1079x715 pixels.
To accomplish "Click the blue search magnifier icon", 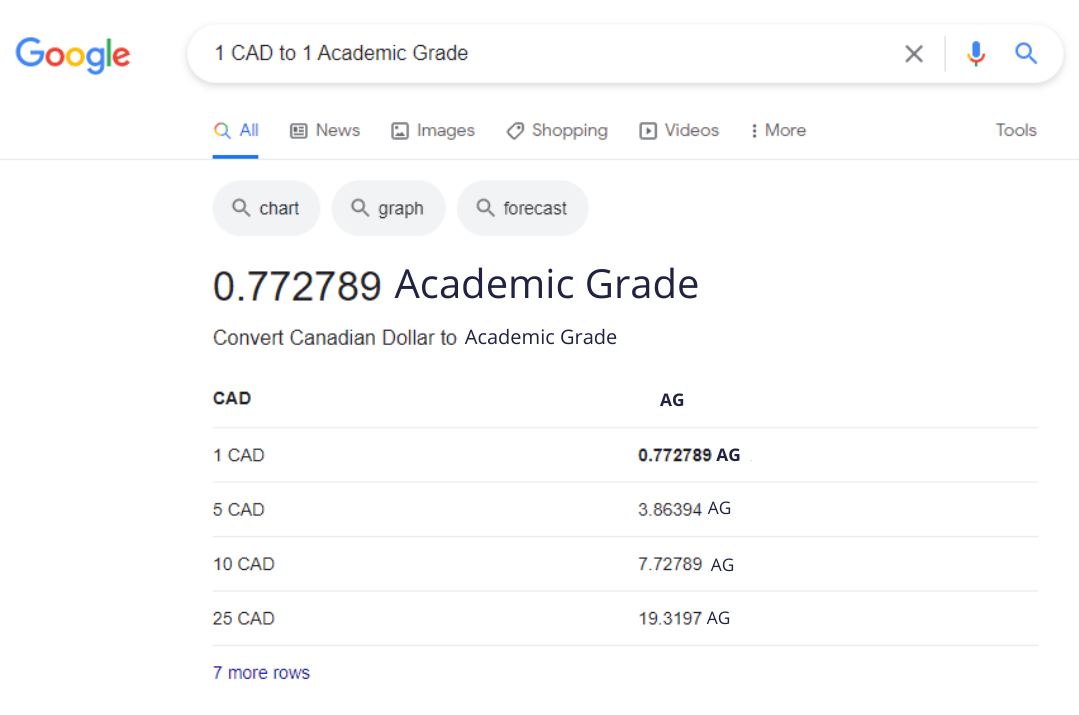I will (1026, 53).
